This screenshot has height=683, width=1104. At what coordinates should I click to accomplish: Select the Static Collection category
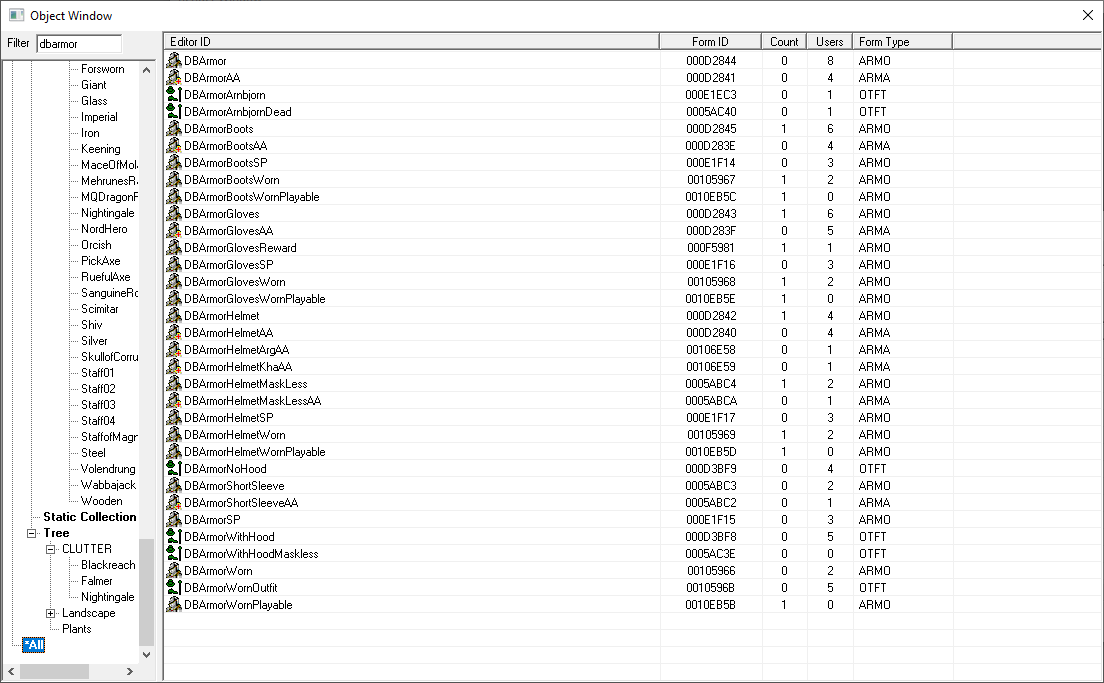click(x=90, y=517)
